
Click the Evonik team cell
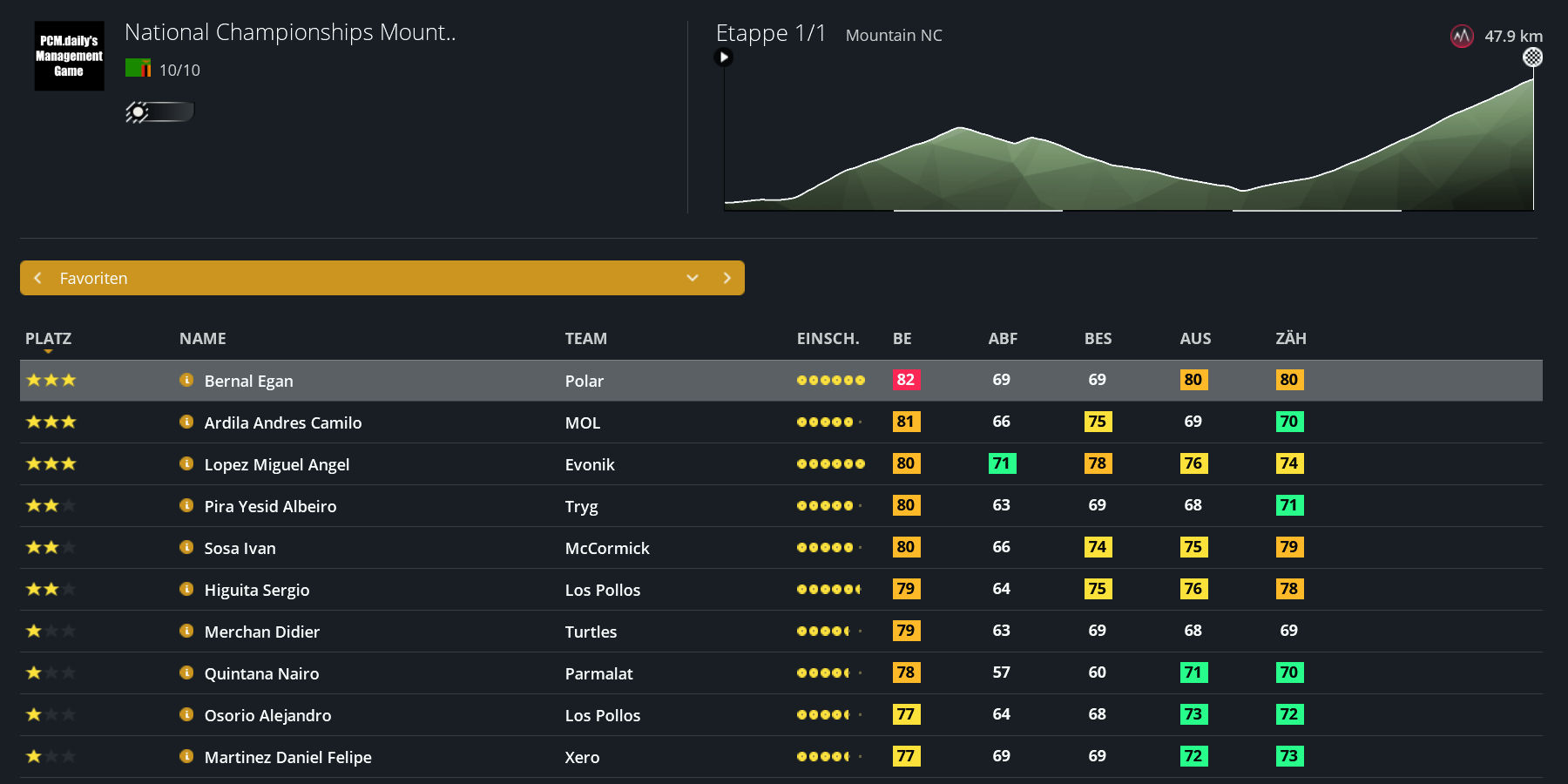pos(590,464)
